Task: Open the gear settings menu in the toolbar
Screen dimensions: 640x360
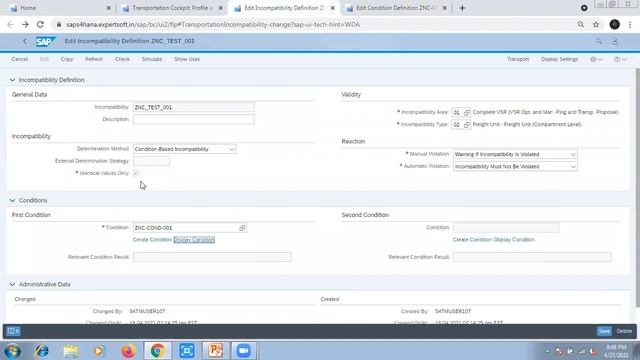Action: point(596,59)
